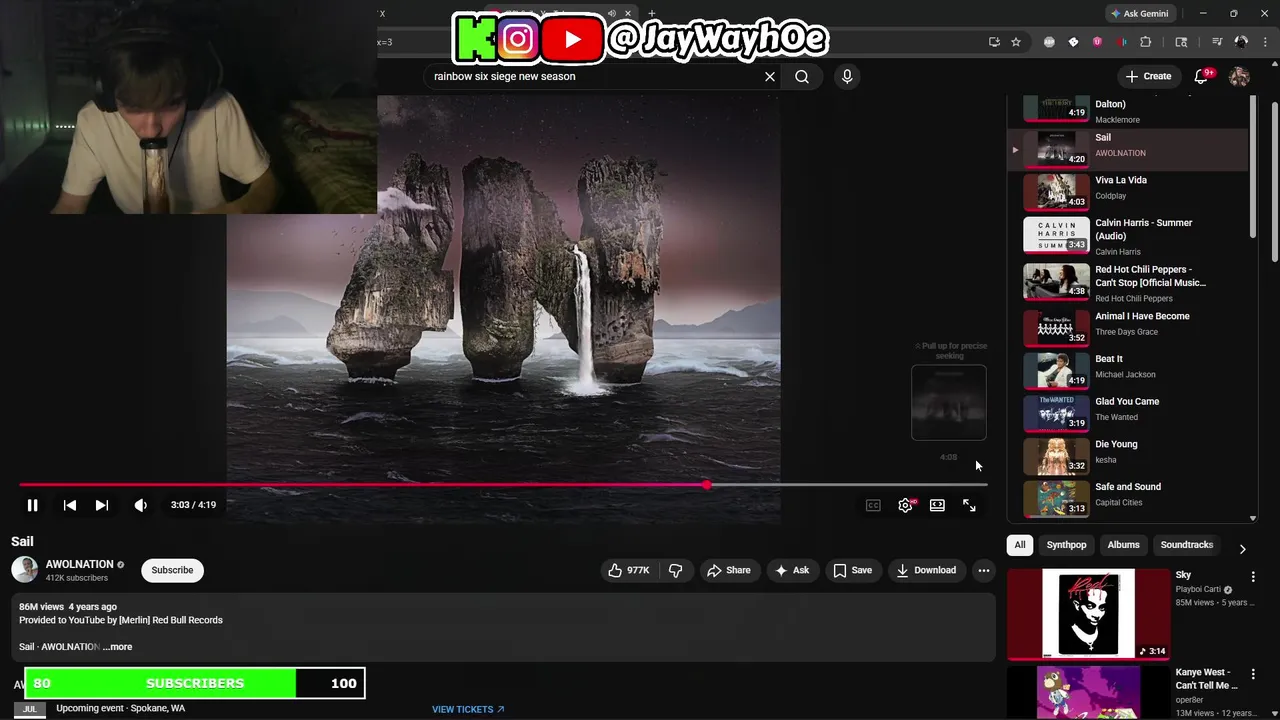This screenshot has height=720, width=1280.
Task: Go to the previous video
Action: coord(70,505)
